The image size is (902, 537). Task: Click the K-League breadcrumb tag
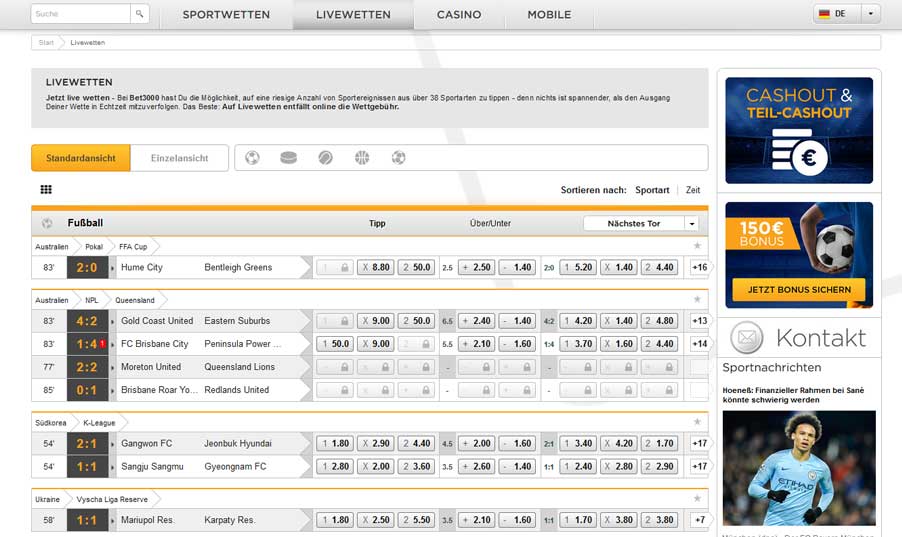click(99, 422)
